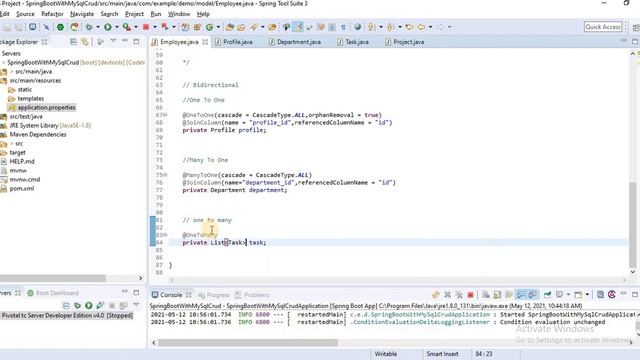Collapse the SpringBootWithMySqlCrud project node
The image size is (640, 360).
click(x=4, y=62)
